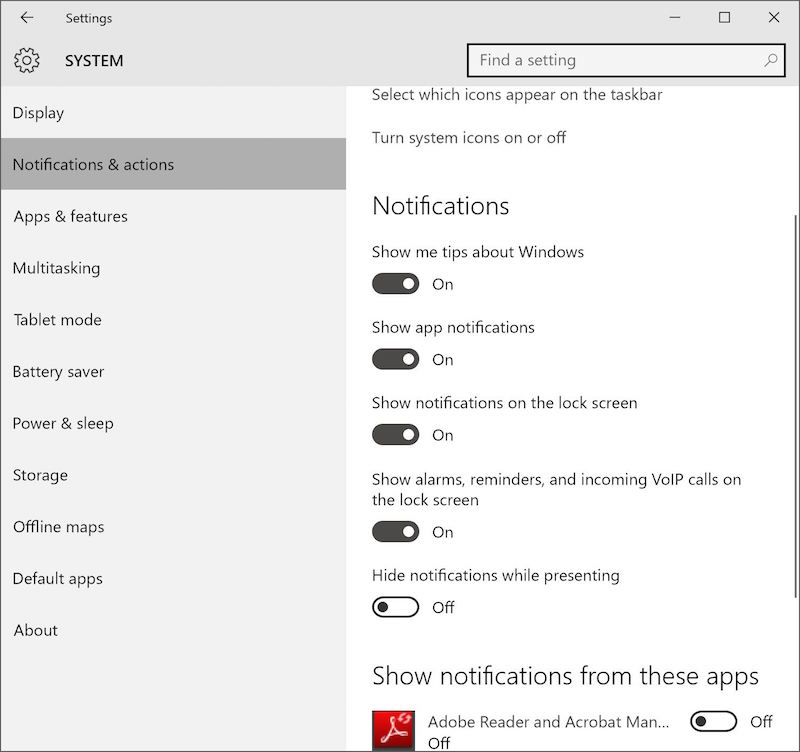This screenshot has height=752, width=800.
Task: Click Adobe Reader and Acrobat Man... label
Action: (x=548, y=722)
